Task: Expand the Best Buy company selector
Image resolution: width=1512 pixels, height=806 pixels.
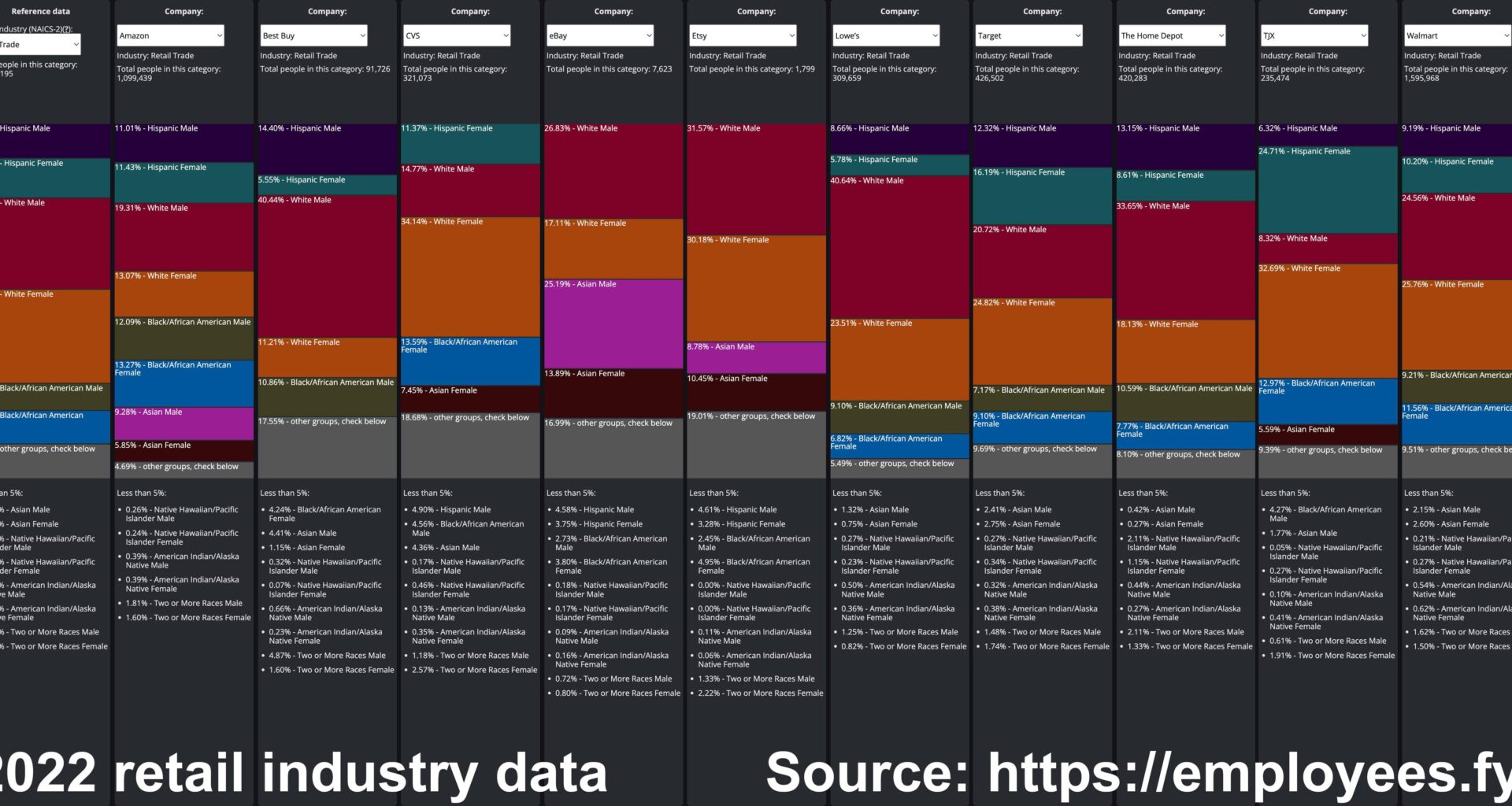Action: pyautogui.click(x=313, y=35)
